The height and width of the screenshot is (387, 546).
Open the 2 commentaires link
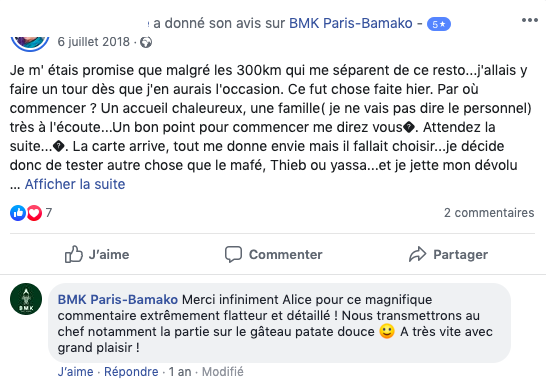pyautogui.click(x=489, y=212)
